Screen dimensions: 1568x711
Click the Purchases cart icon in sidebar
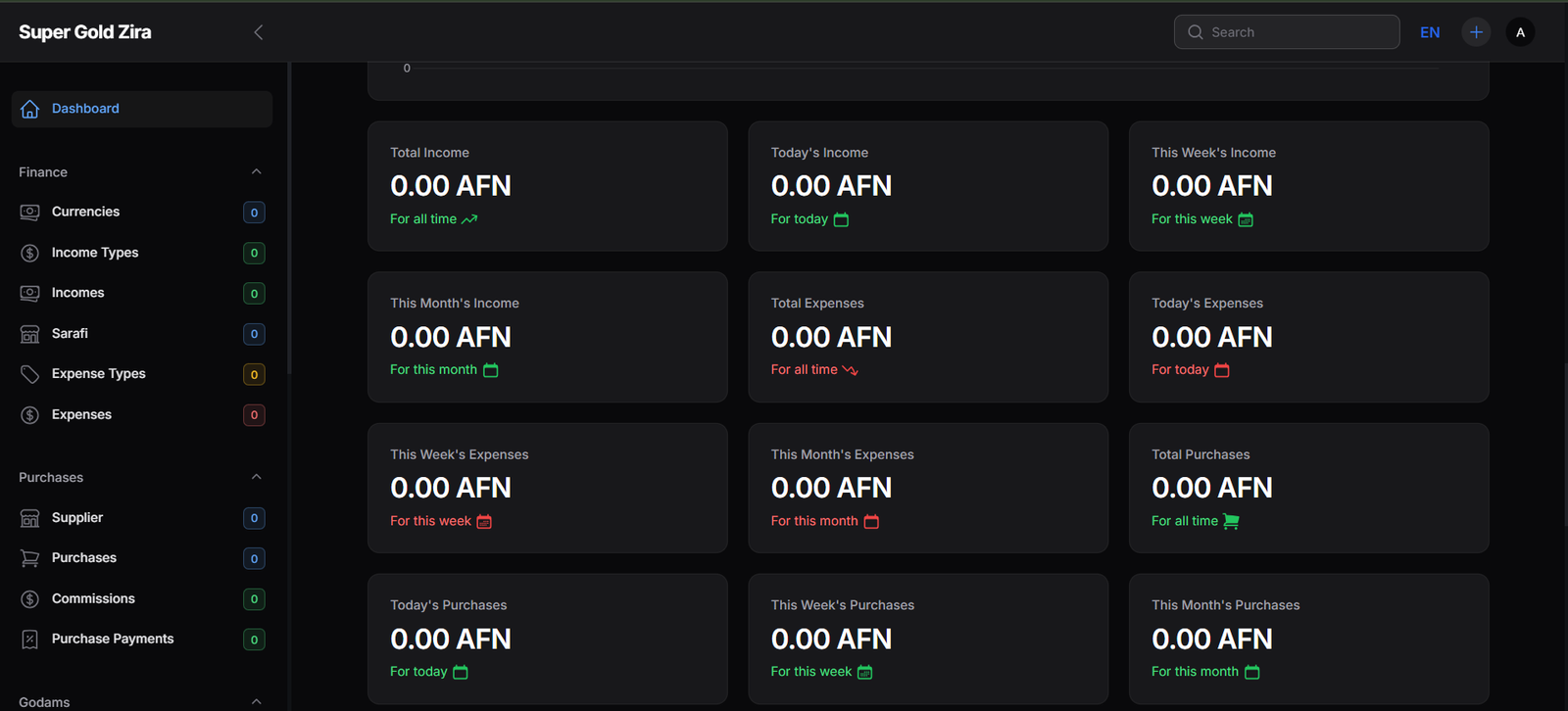[x=30, y=558]
